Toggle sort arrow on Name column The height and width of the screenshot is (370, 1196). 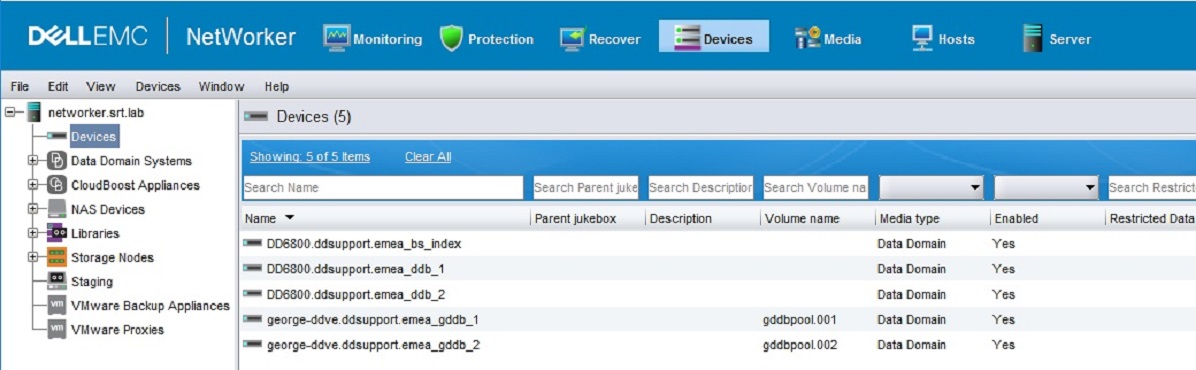289,219
